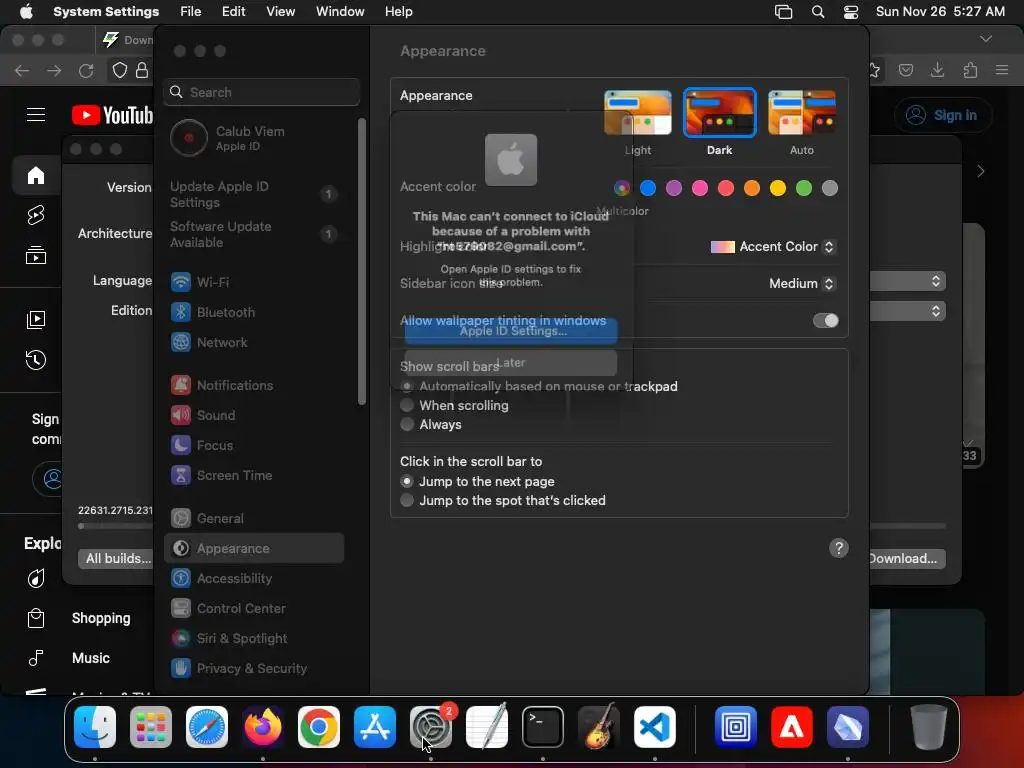1024x768 pixels.
Task: Open Control Center settings in sidebar
Action: click(254, 609)
